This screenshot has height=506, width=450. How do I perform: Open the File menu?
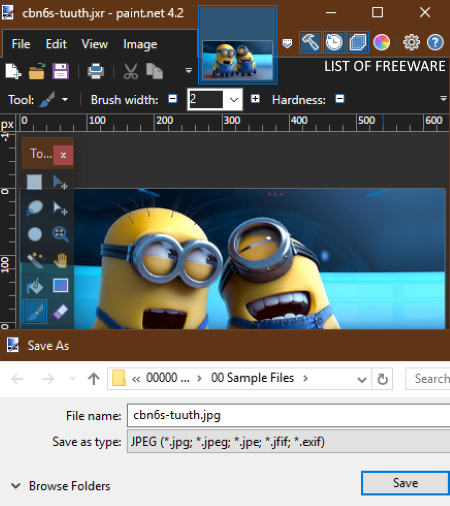pos(21,44)
